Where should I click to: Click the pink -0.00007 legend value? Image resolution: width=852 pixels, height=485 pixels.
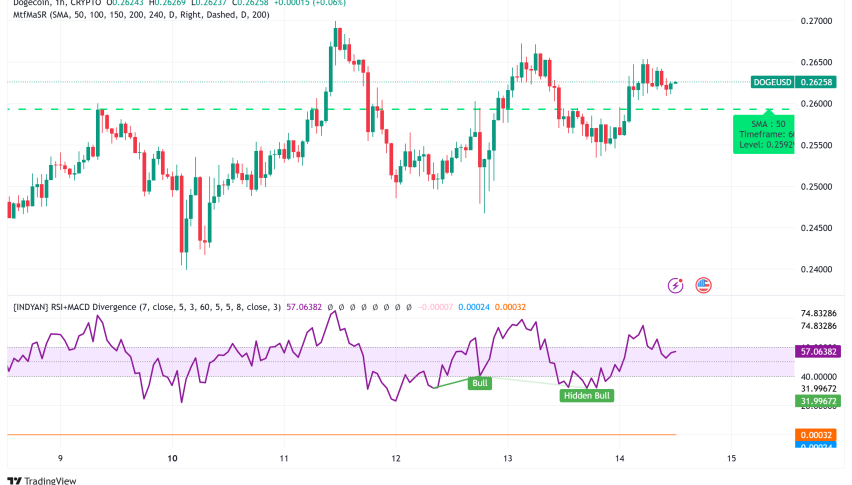(x=435, y=307)
